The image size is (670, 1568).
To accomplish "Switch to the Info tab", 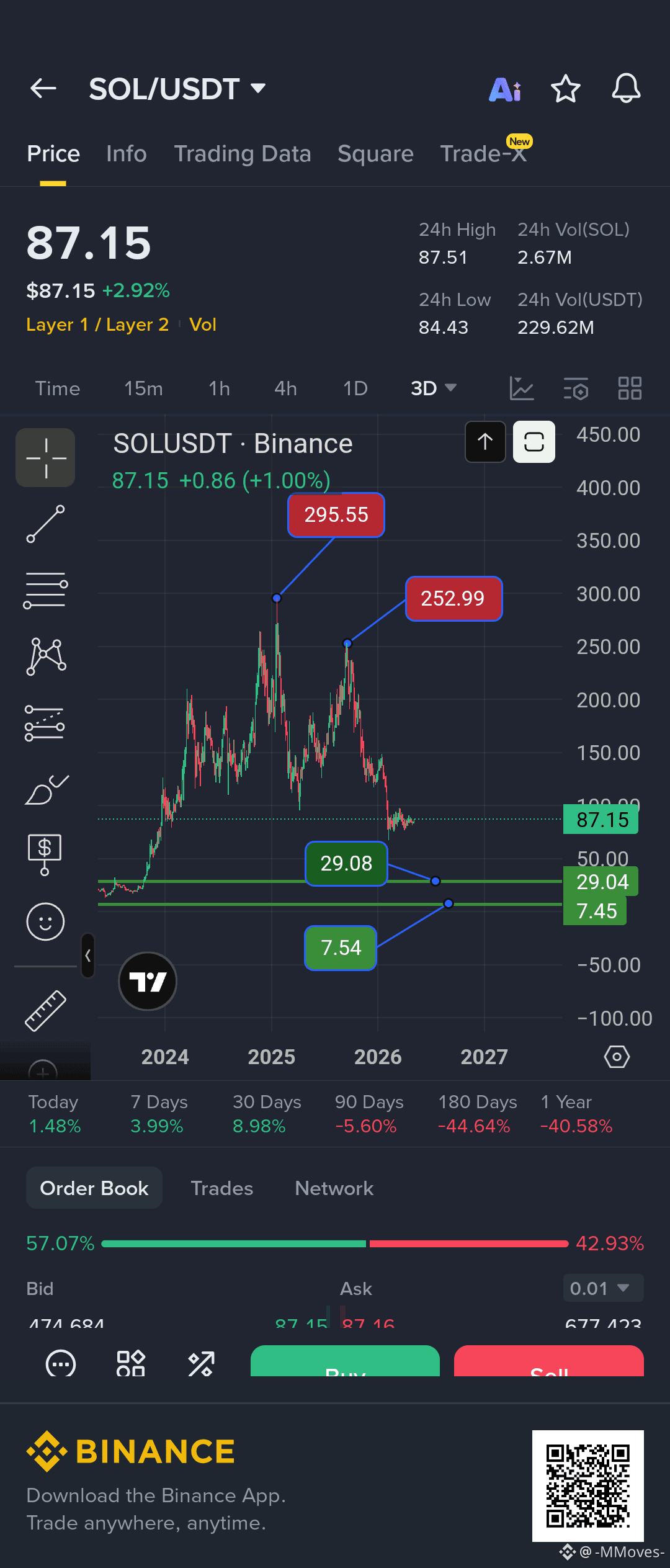I will coord(127,154).
